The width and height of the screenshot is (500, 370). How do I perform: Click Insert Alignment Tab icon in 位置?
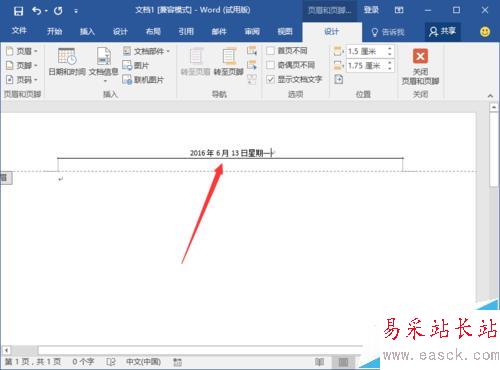pos(339,79)
